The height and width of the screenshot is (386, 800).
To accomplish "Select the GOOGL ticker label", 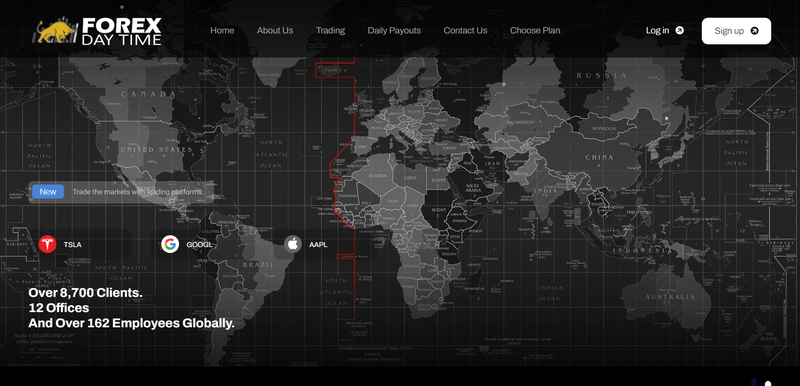I will click(x=199, y=245).
